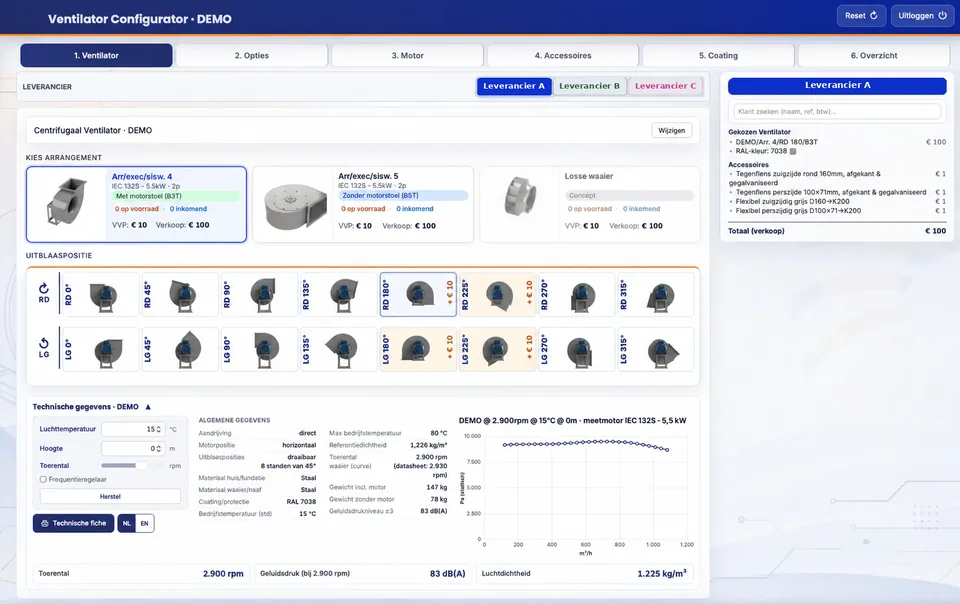Select the LG 135° outlet position fan
Image resolution: width=960 pixels, height=604 pixels.
[339, 349]
